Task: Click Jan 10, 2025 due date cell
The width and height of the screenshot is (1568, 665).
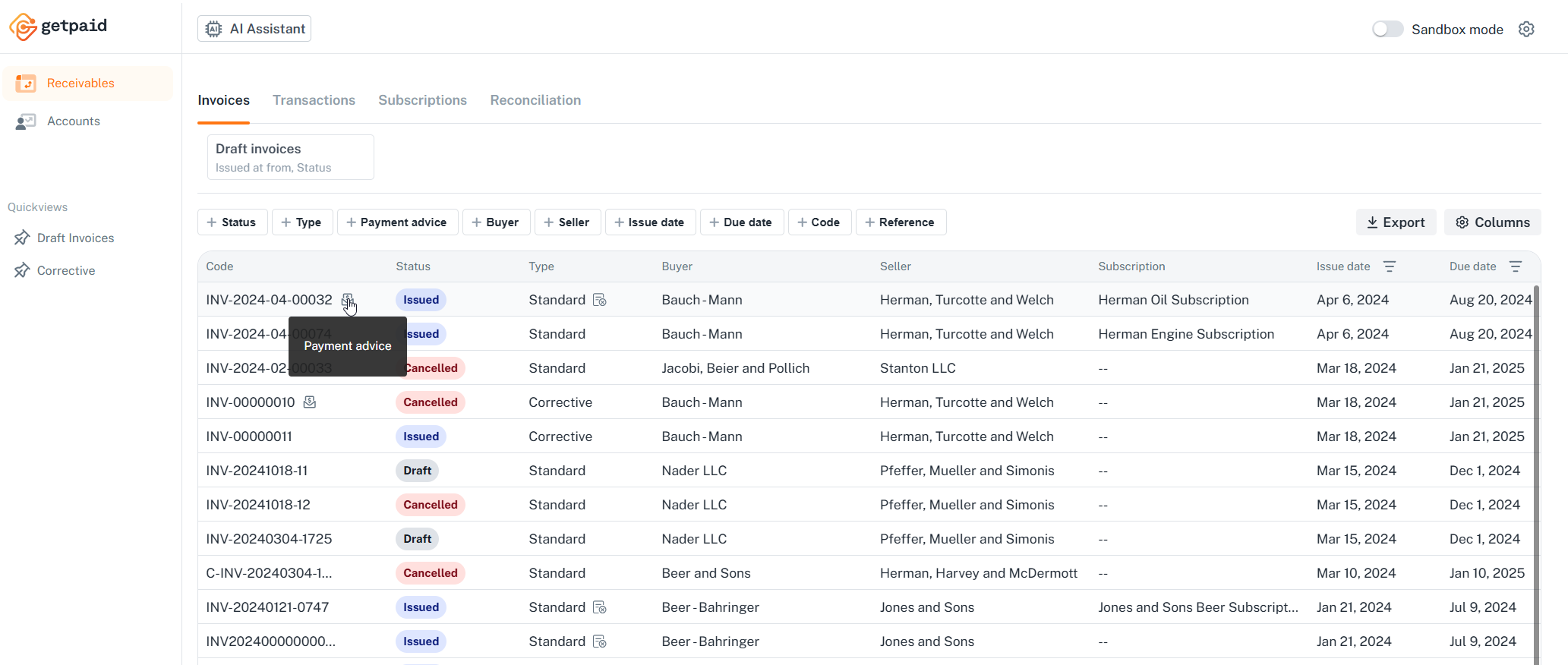Action: point(1487,573)
